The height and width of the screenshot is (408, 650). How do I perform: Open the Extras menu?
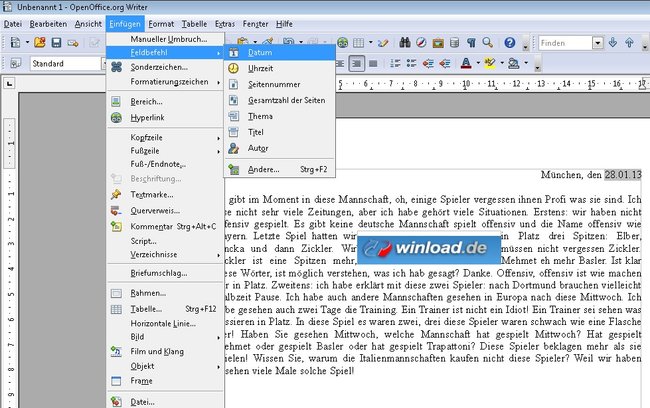(225, 24)
